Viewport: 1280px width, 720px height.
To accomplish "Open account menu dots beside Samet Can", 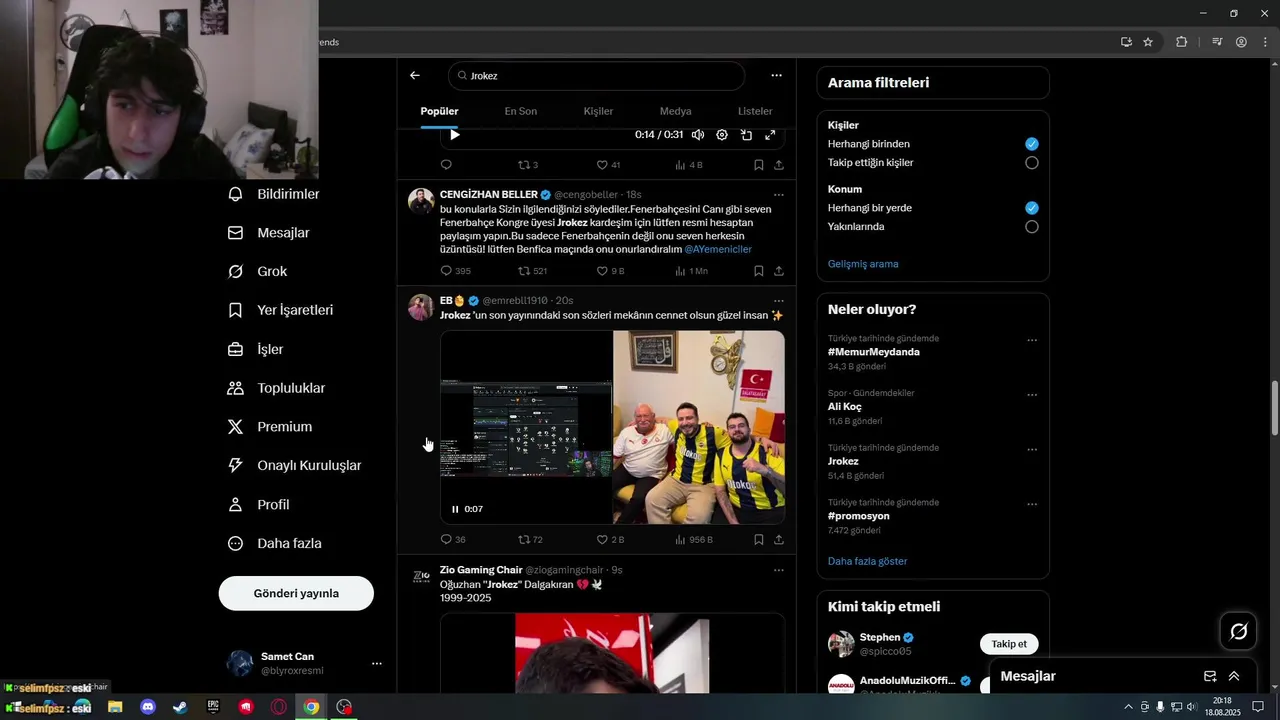I will pos(377,664).
